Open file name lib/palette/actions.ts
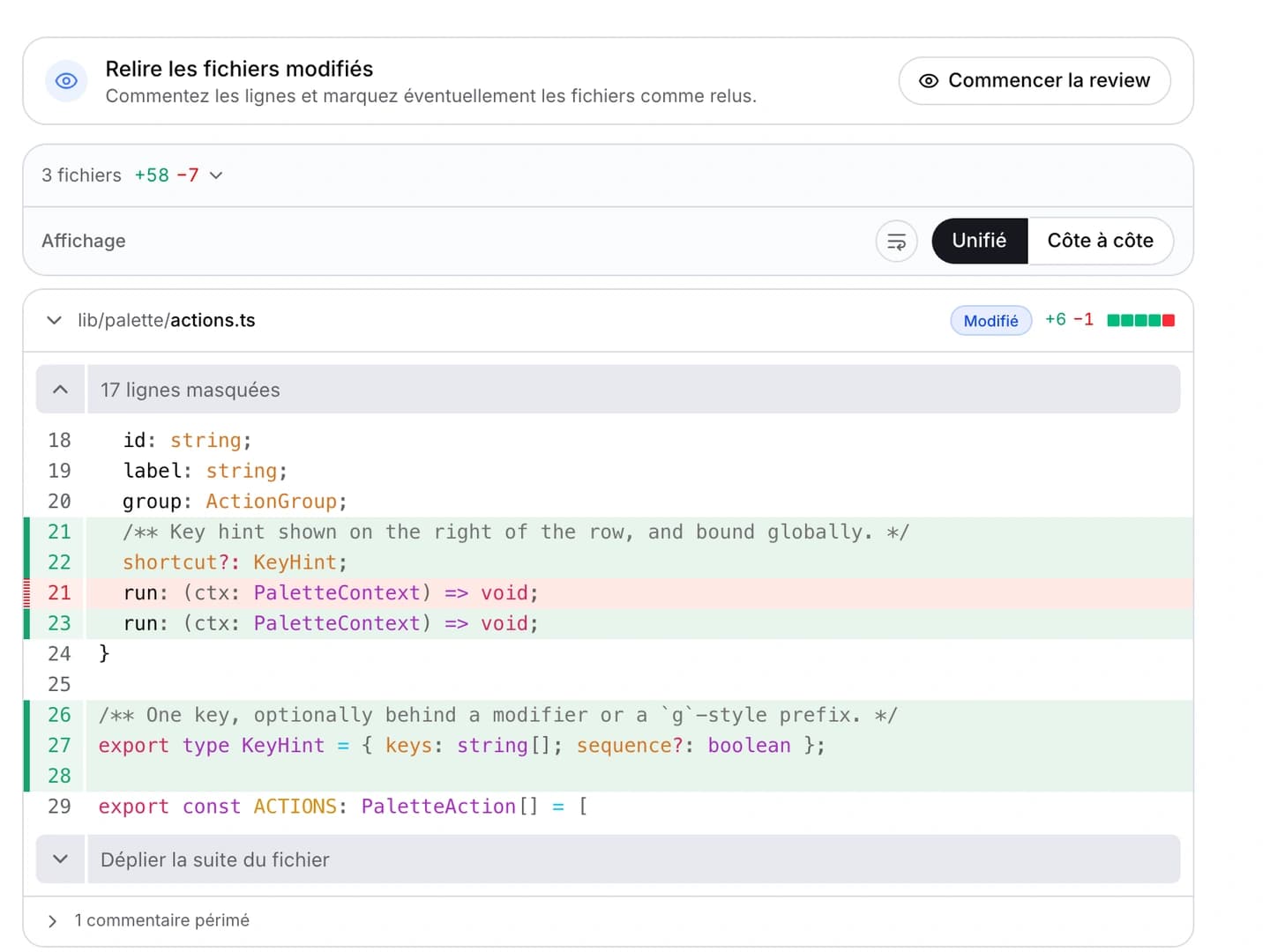 pyautogui.click(x=167, y=320)
